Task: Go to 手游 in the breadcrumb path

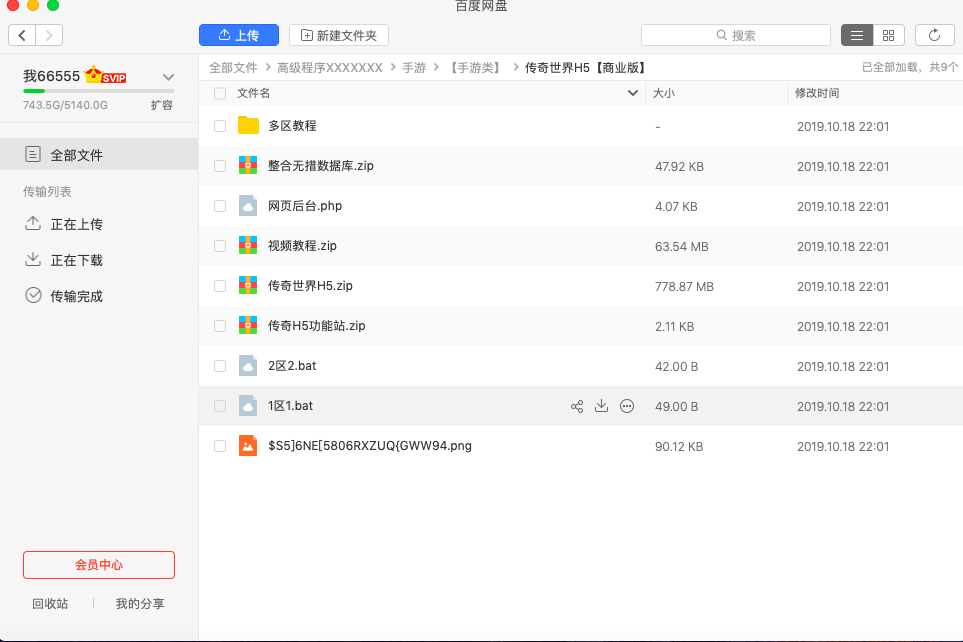Action: (x=414, y=68)
